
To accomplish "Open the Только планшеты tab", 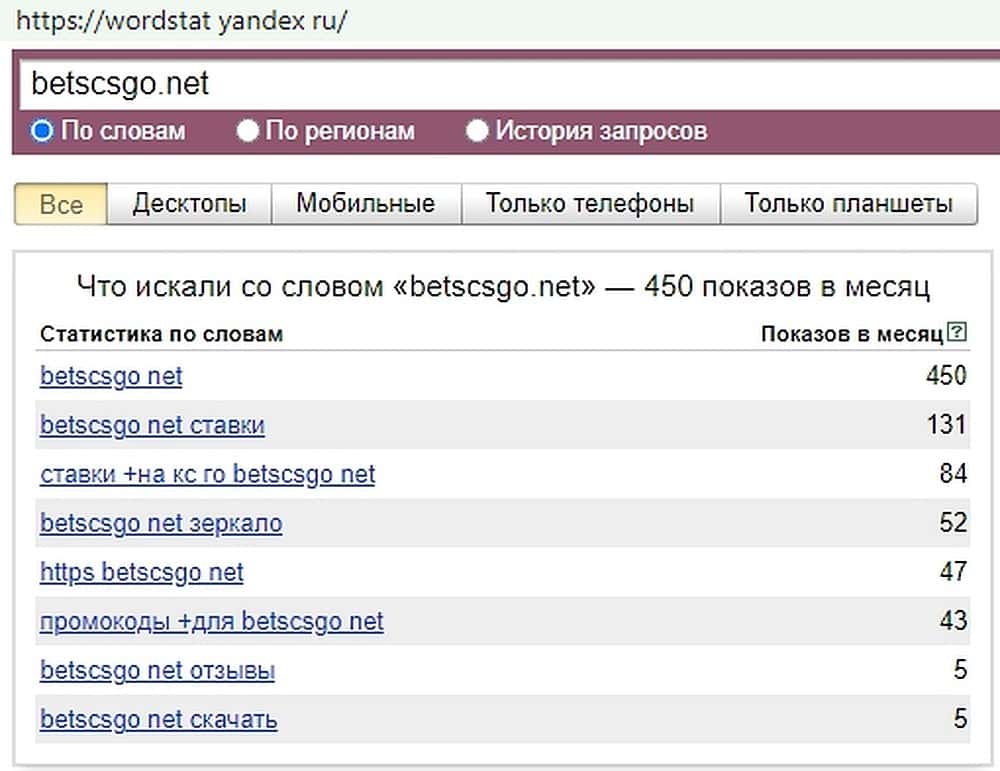I will [x=848, y=204].
